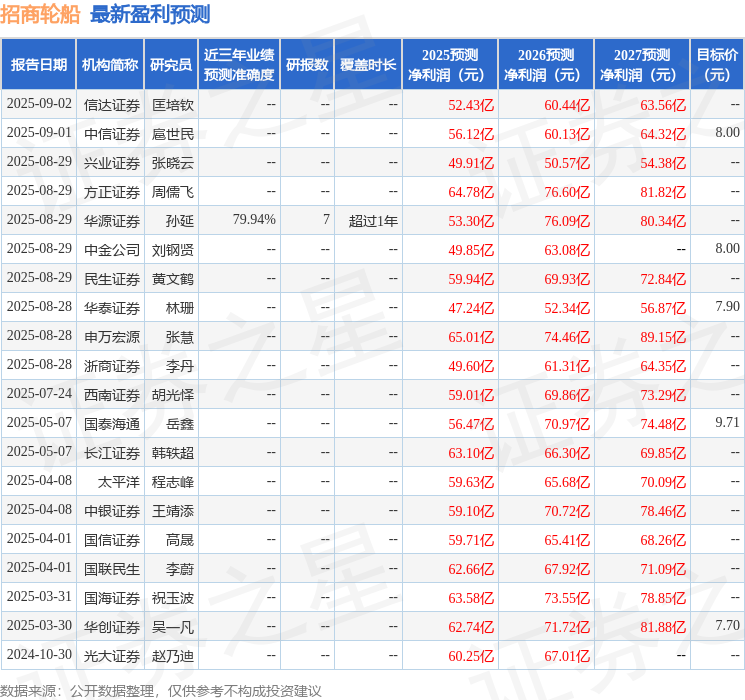Click the date 2025-03-31 cell
Viewport: 745px width, 700px height.
pyautogui.click(x=39, y=597)
